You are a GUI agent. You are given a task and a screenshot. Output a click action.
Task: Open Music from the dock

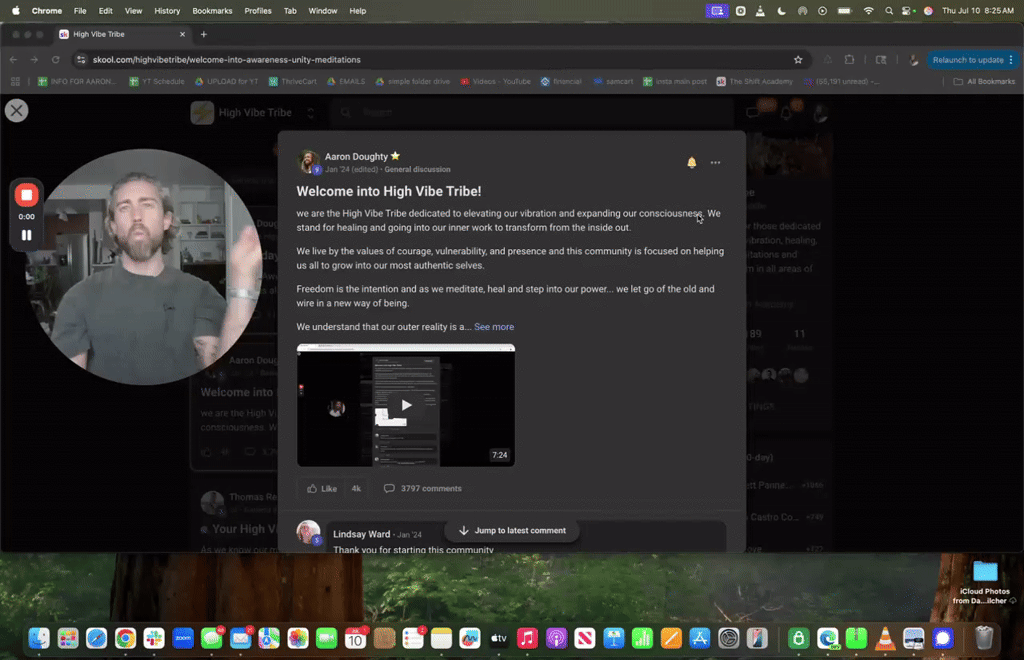coord(527,638)
